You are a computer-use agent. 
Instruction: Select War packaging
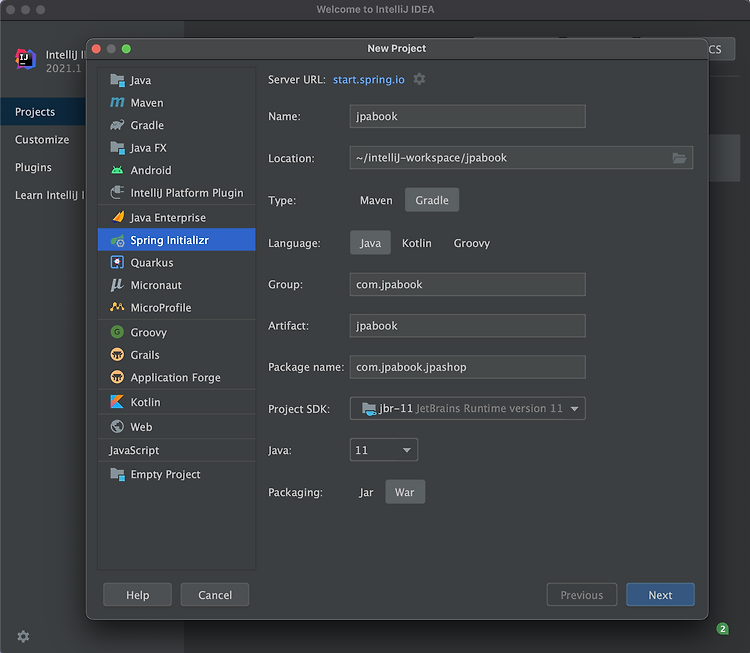tap(405, 492)
